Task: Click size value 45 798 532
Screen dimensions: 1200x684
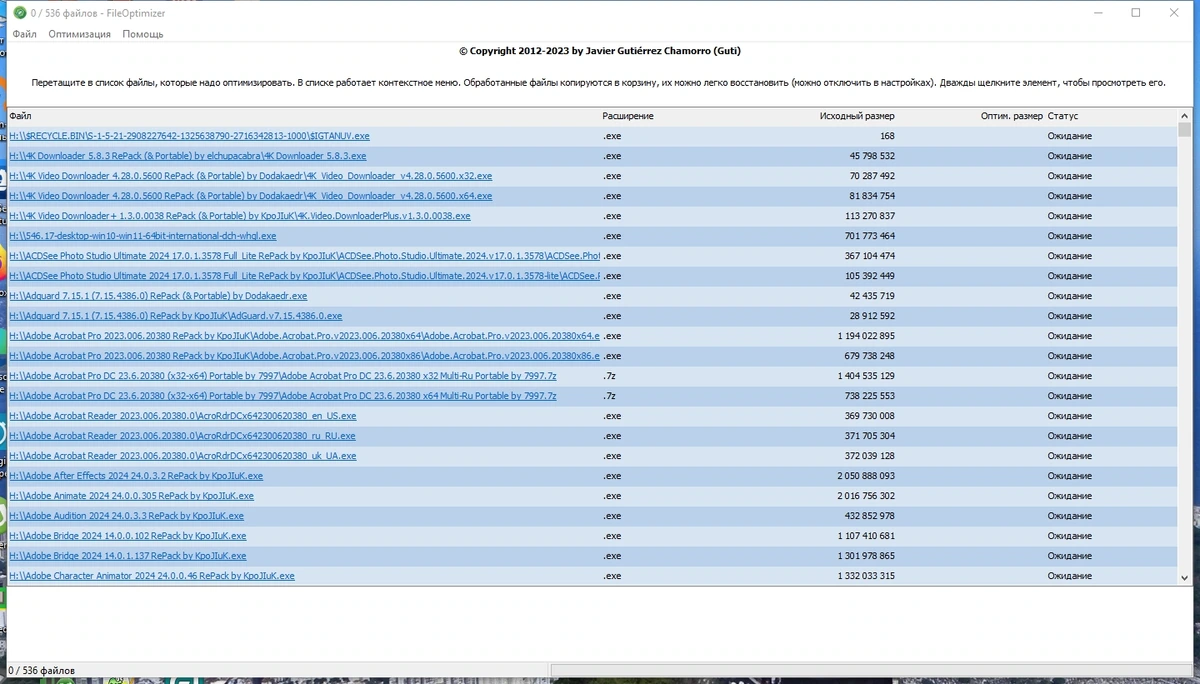Action: (872, 156)
